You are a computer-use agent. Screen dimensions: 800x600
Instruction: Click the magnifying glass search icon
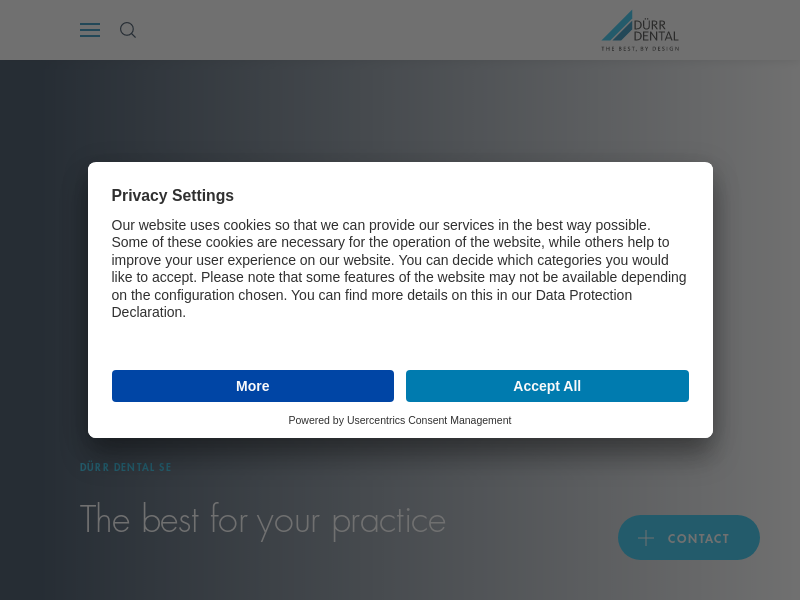[x=128, y=30]
